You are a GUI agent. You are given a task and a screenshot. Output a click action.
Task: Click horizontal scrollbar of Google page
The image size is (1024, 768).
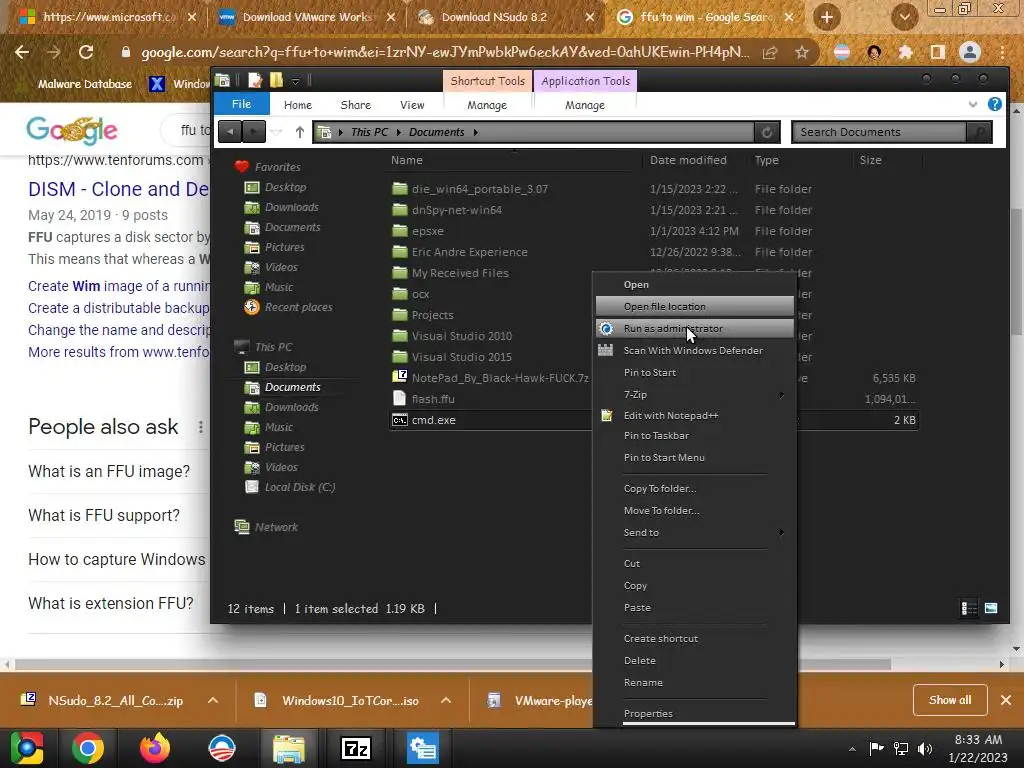point(453,664)
